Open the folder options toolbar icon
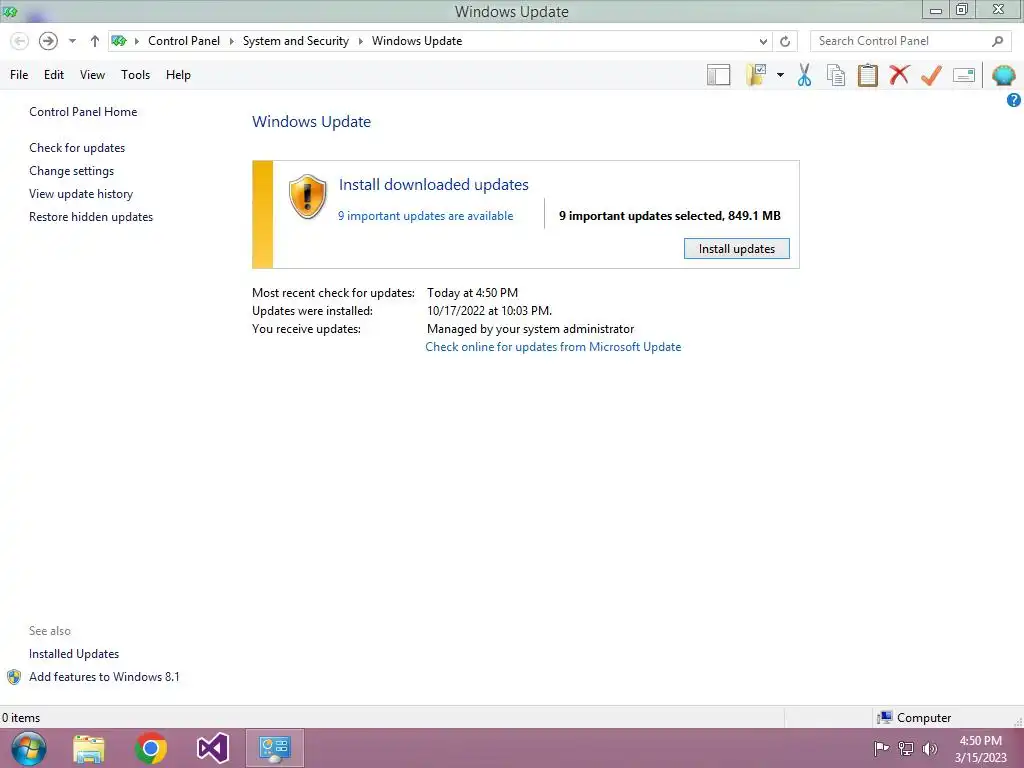This screenshot has height=768, width=1024. click(756, 75)
